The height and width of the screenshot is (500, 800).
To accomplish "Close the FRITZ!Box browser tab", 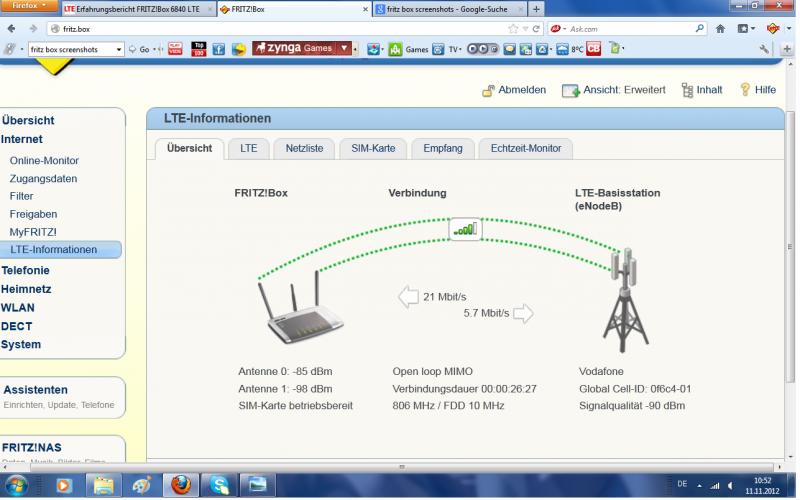I will click(365, 9).
